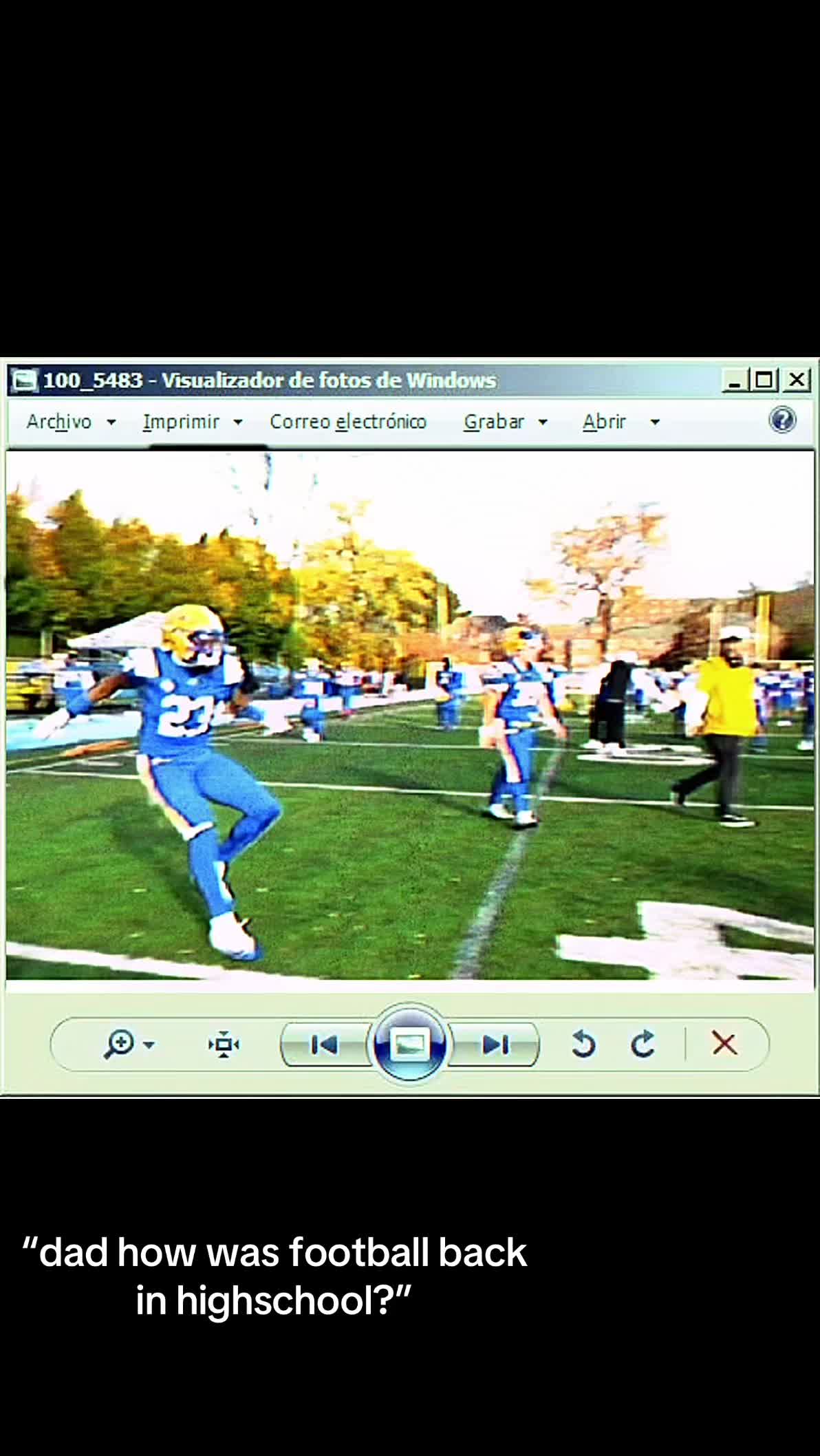This screenshot has width=820, height=1456.
Task: Go to the previous photo
Action: 324,1045
